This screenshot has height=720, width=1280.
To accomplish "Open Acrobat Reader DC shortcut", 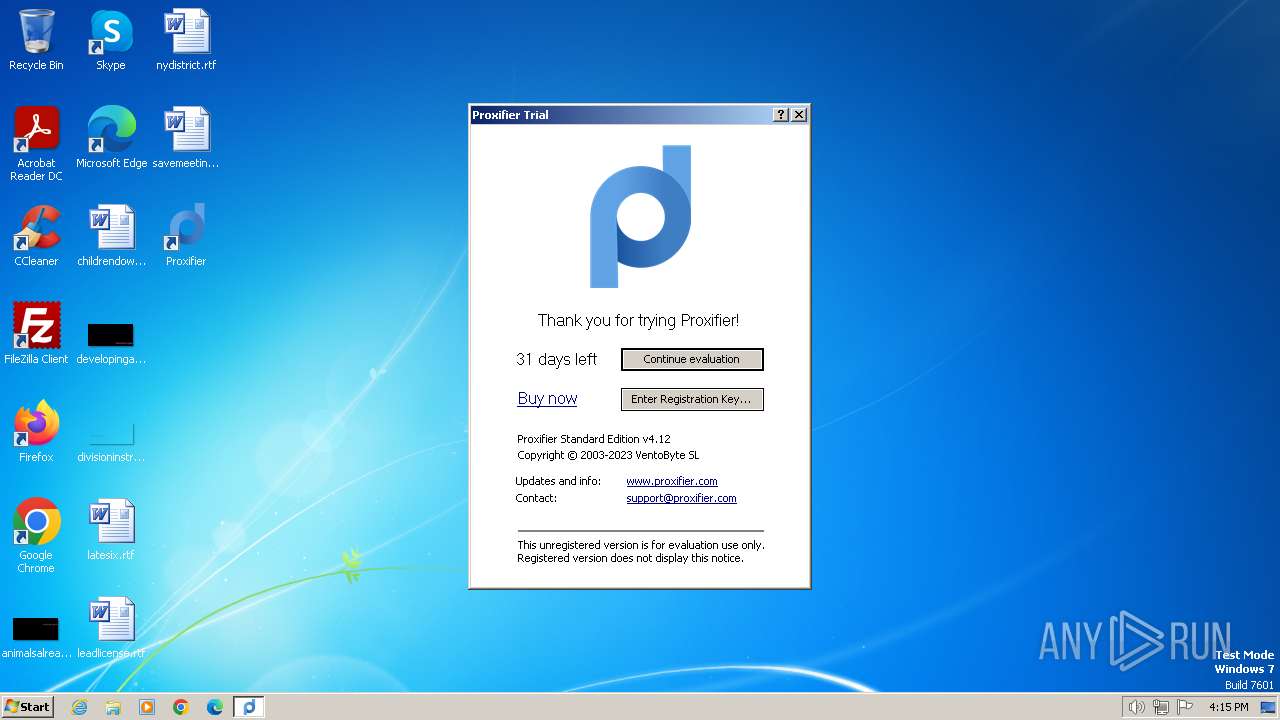I will point(36,144).
